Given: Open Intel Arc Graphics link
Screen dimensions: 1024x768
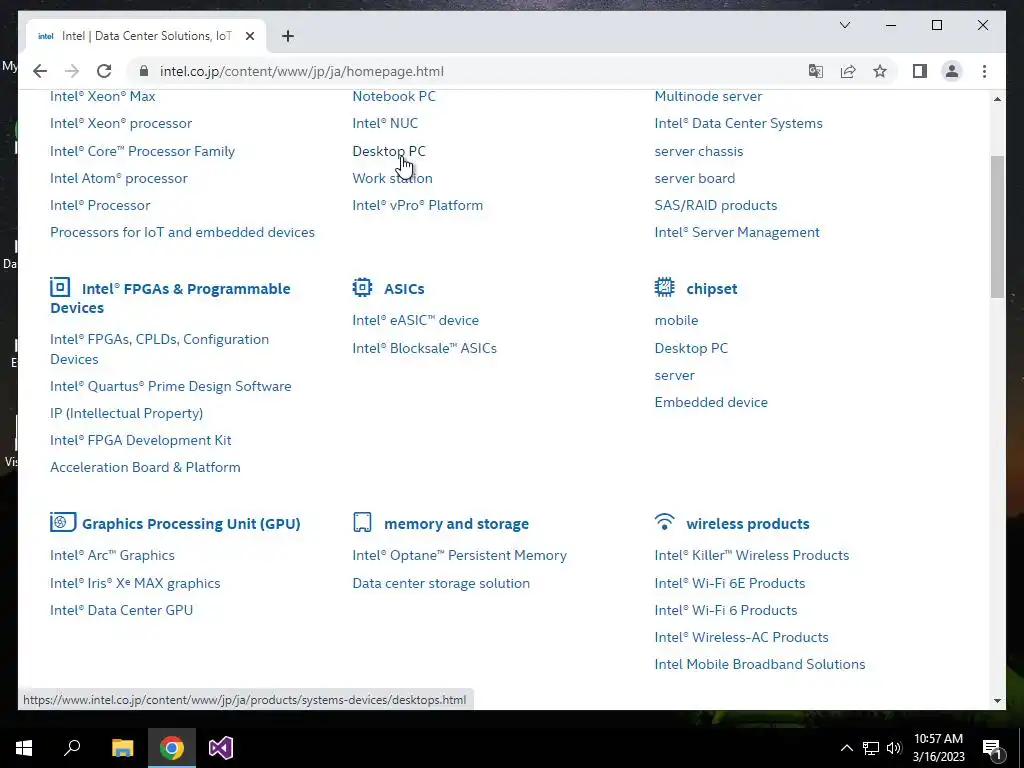Looking at the screenshot, I should tap(112, 555).
